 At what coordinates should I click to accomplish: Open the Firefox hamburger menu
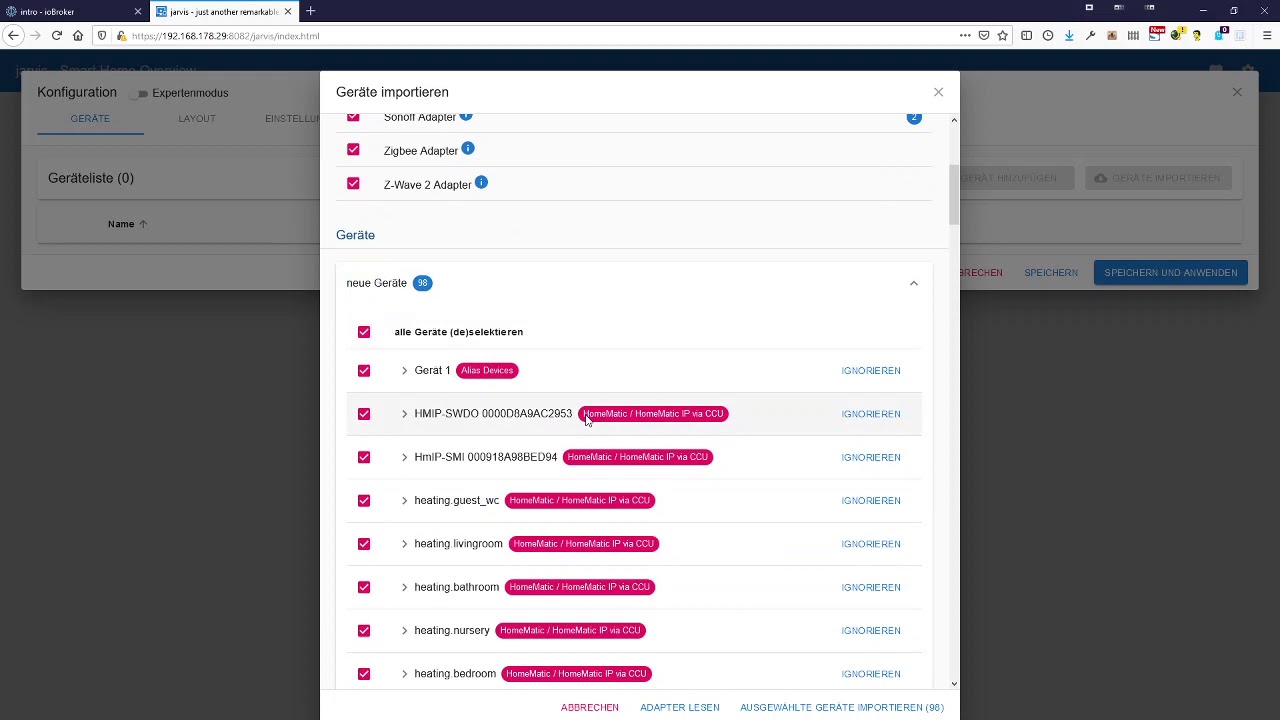point(1266,36)
